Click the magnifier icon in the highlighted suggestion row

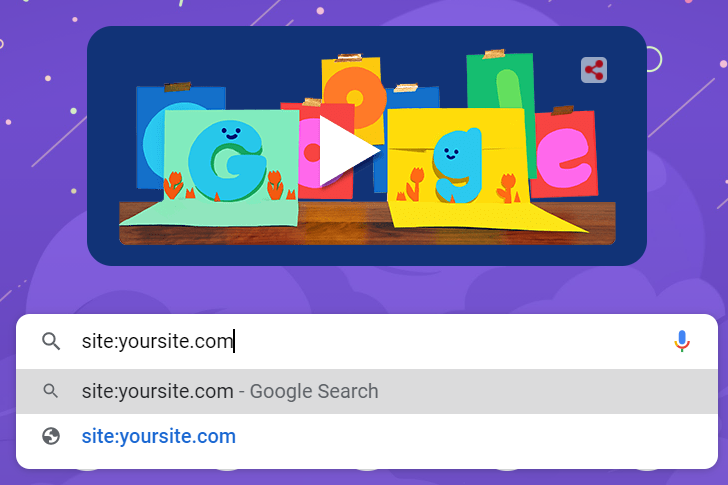[x=51, y=391]
